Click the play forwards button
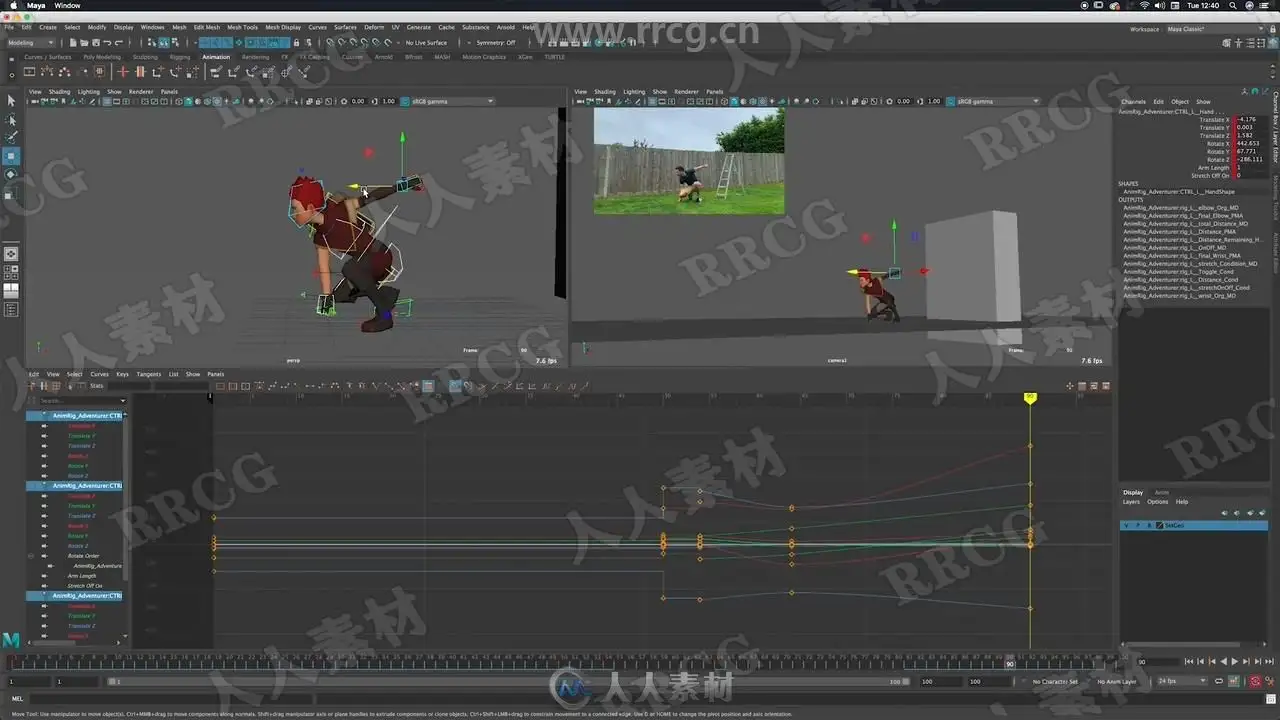Viewport: 1280px width, 720px height. coord(1234,661)
